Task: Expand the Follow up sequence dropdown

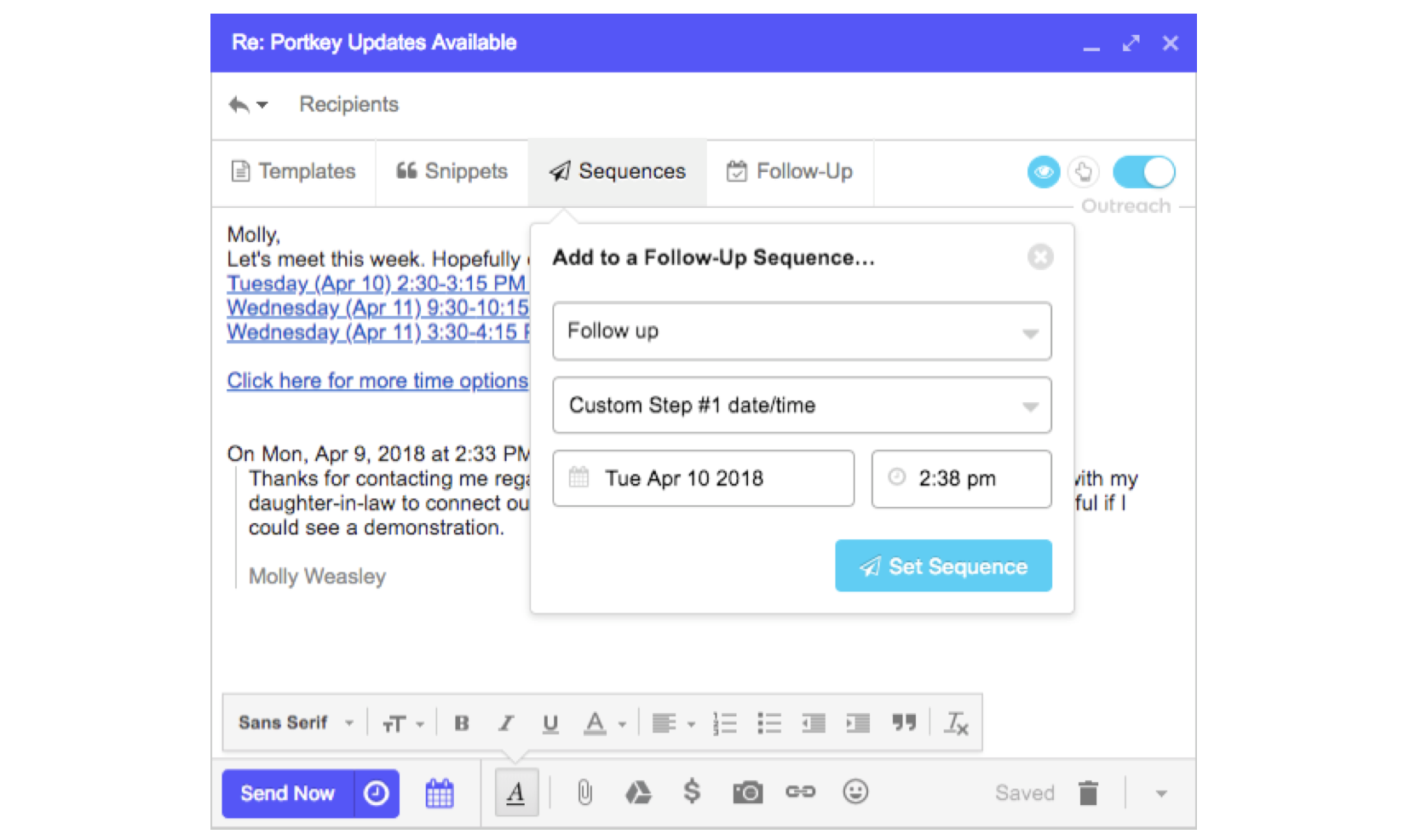Action: point(802,331)
